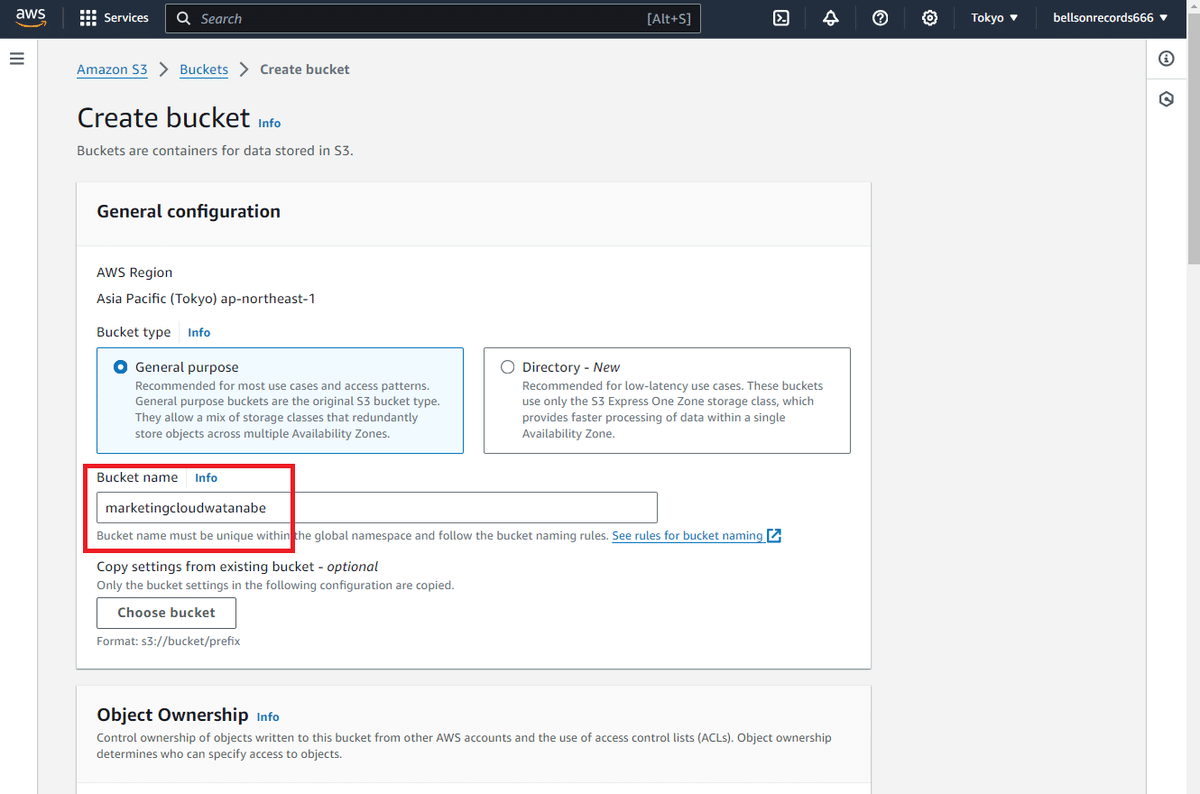Click into the Bucket name input field
Image resolution: width=1200 pixels, height=794 pixels.
(377, 507)
